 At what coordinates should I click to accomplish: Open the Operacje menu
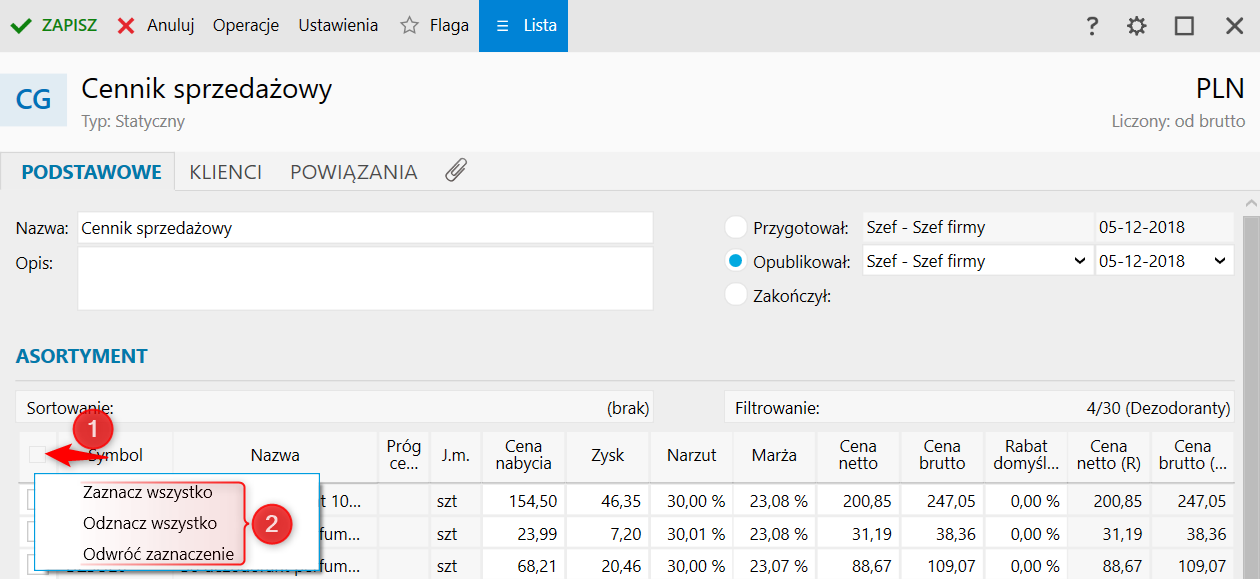[x=246, y=26]
